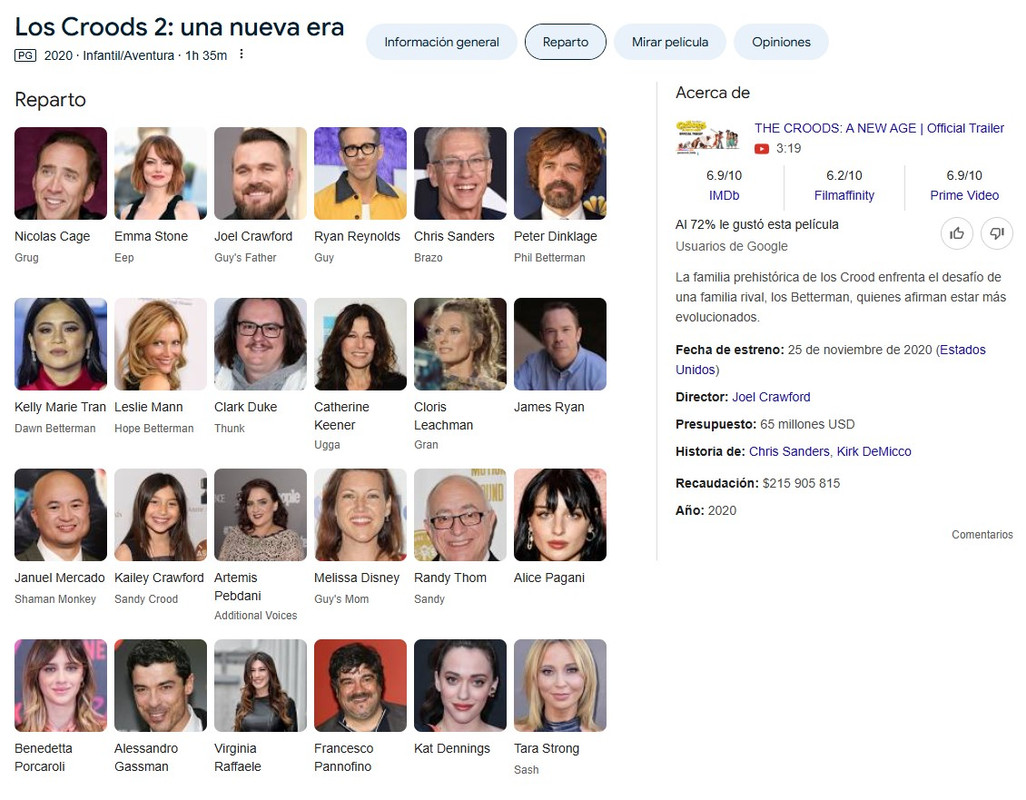Click the thumbs down dislike icon

pos(997,233)
